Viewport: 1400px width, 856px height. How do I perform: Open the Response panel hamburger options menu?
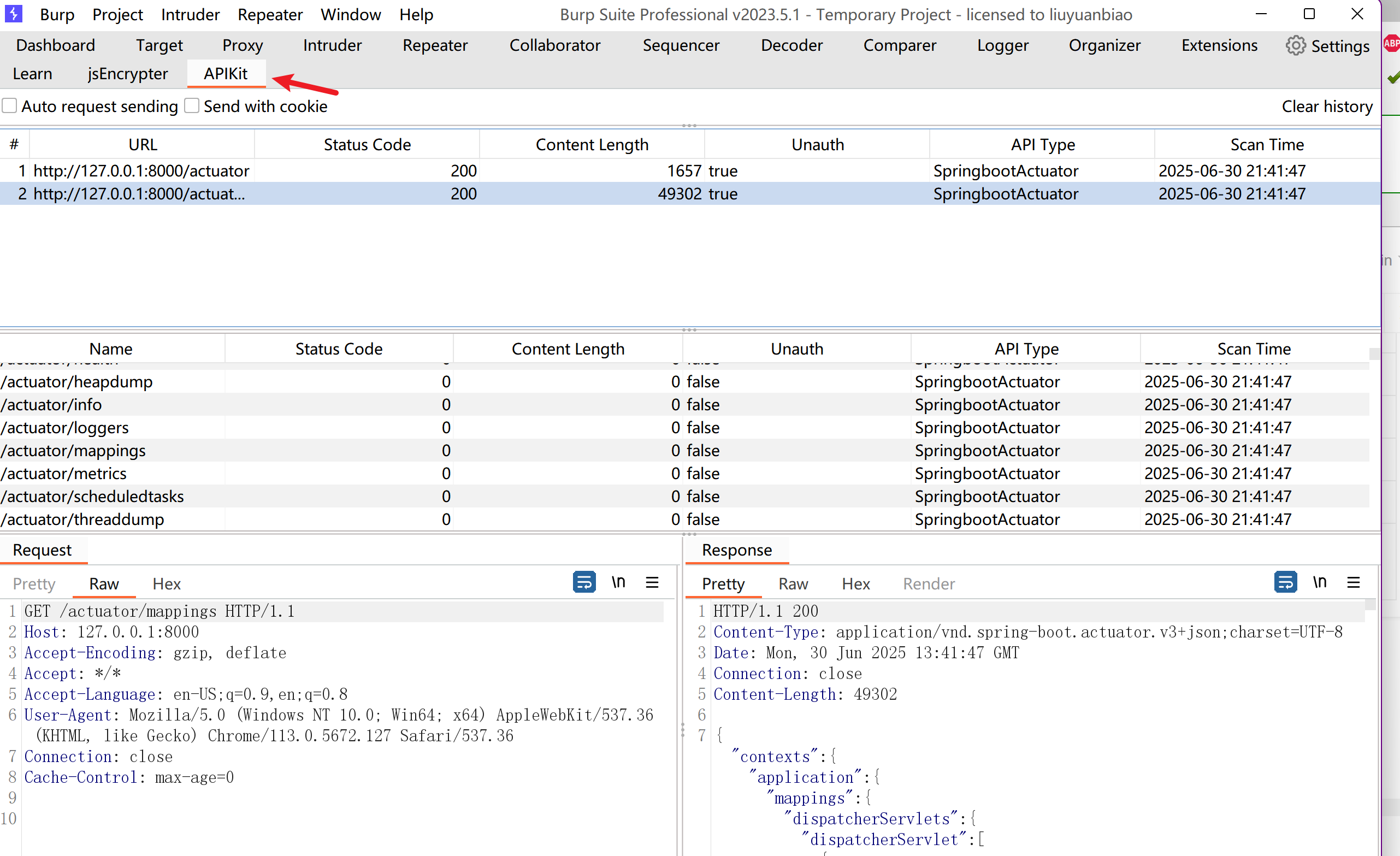1353,583
